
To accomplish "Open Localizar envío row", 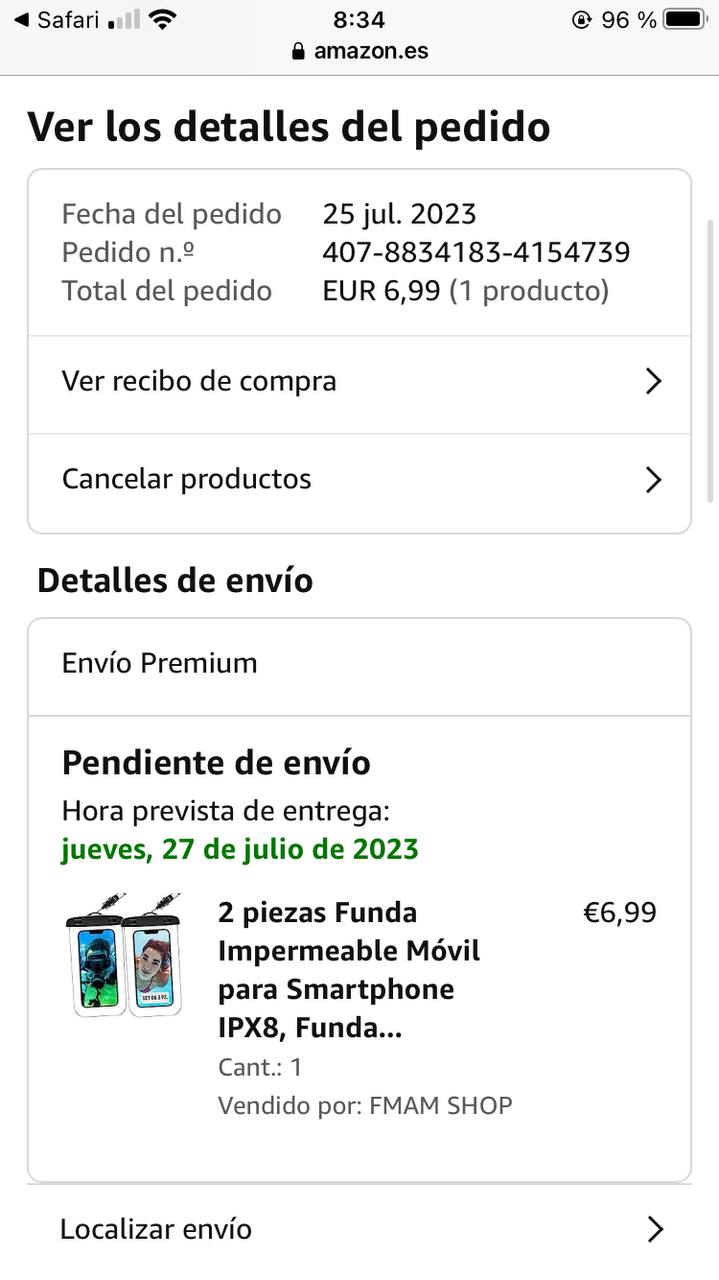I will coord(156,1229).
